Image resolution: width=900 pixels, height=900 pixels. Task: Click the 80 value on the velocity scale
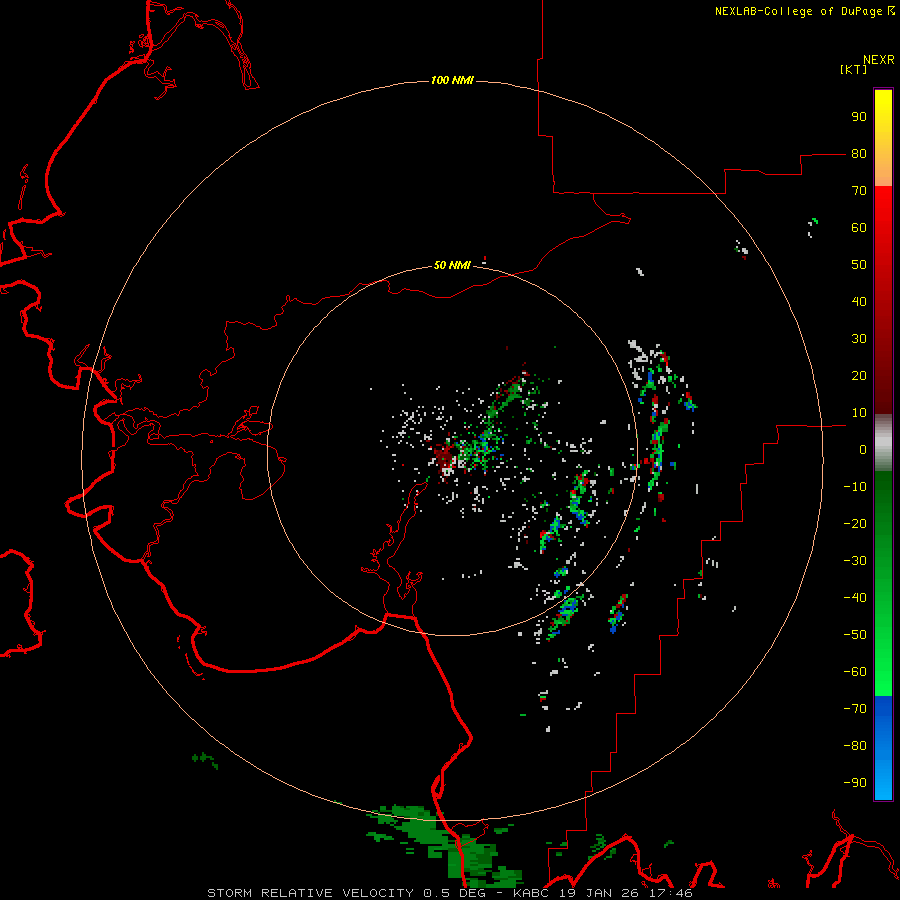point(859,153)
